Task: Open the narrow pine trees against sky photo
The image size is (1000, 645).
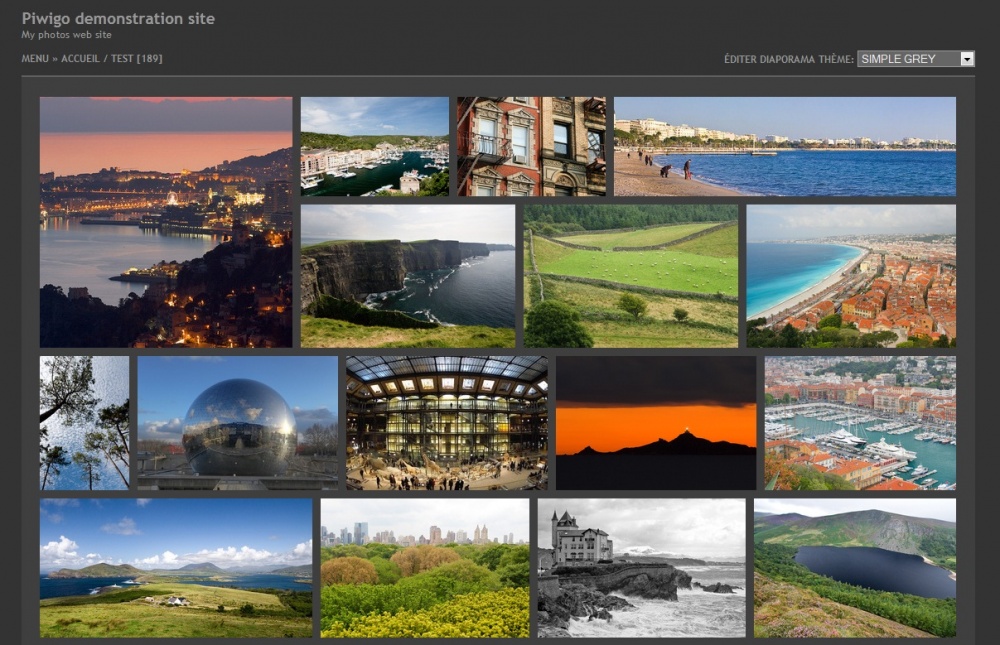Action: pyautogui.click(x=84, y=423)
